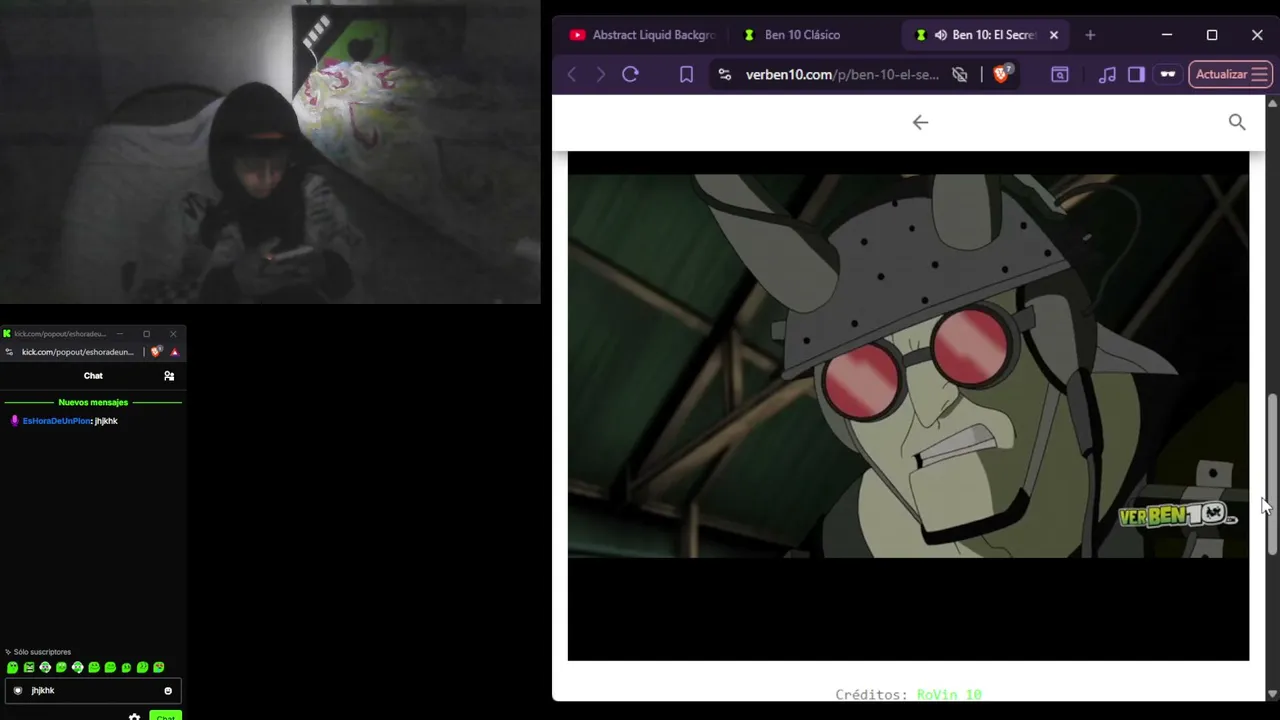Image resolution: width=1280 pixels, height=720 pixels.
Task: Minimize the Brave browser window
Action: (x=1167, y=35)
